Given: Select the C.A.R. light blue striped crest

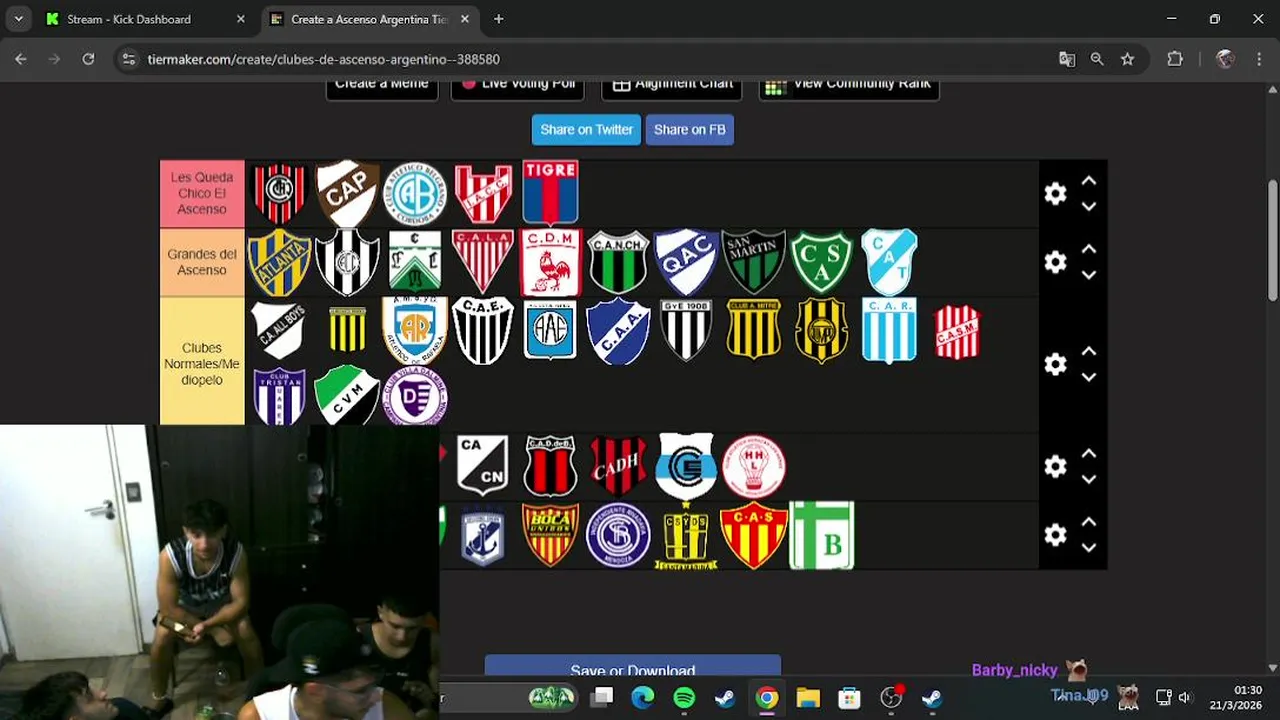Looking at the screenshot, I should pos(889,331).
